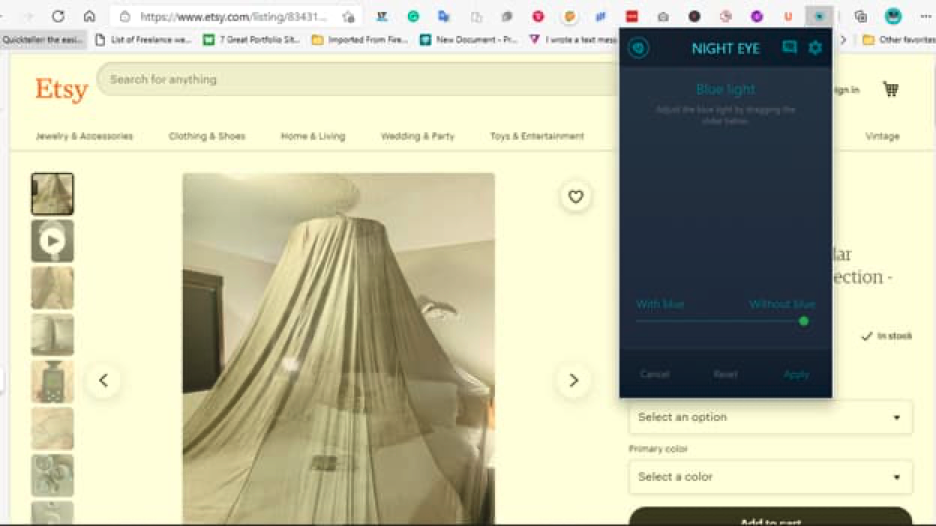Toggle the Night Eye power button

(x=639, y=48)
